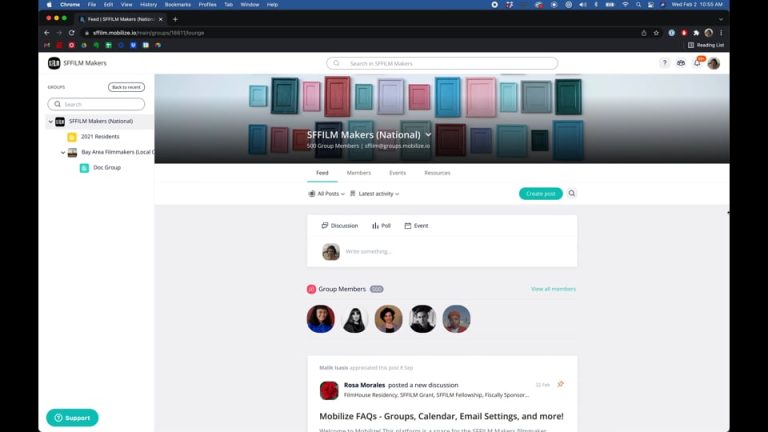Open Chrome Bookmarks menu

[177, 4]
